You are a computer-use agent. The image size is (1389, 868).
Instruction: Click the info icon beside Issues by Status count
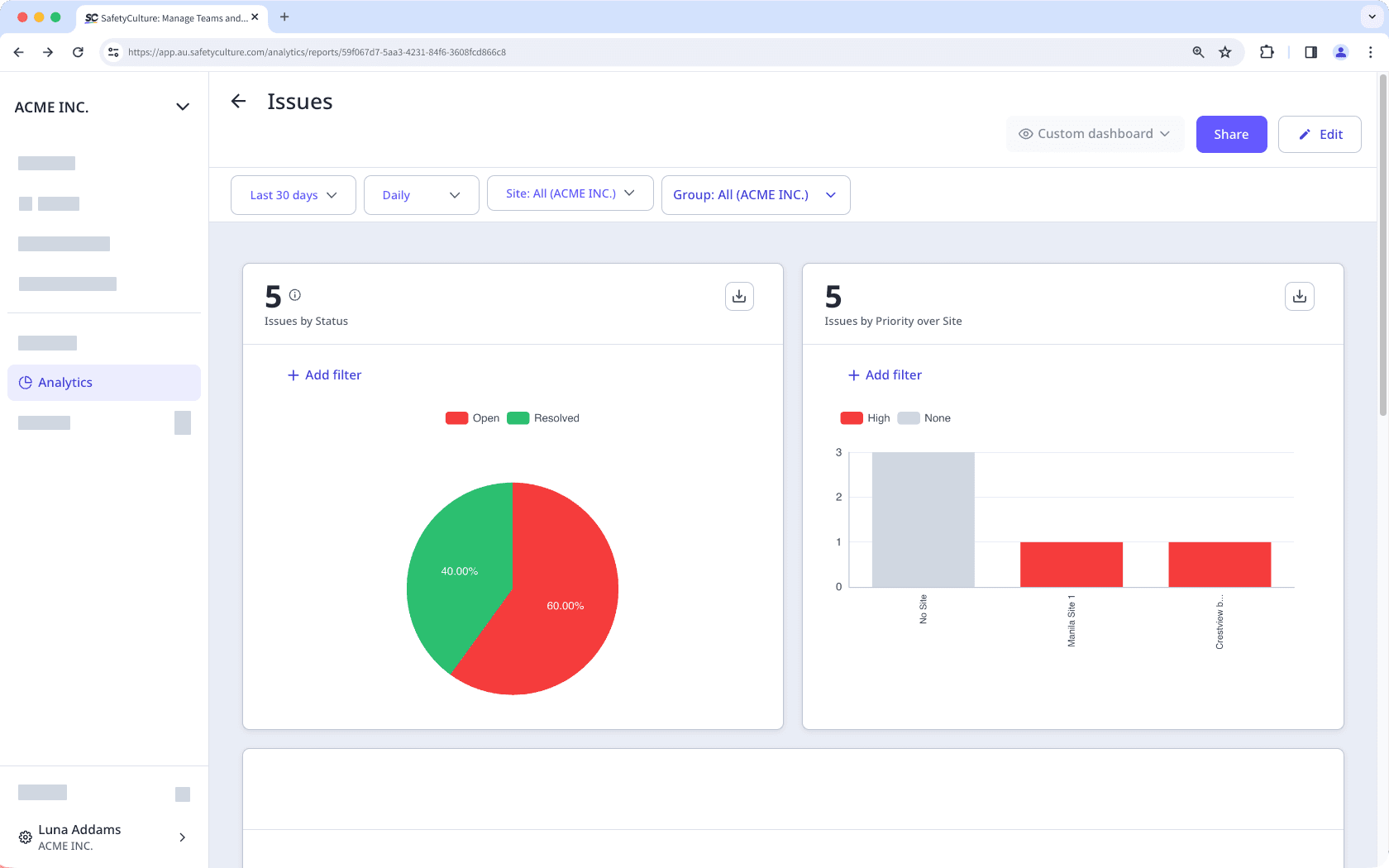(295, 294)
